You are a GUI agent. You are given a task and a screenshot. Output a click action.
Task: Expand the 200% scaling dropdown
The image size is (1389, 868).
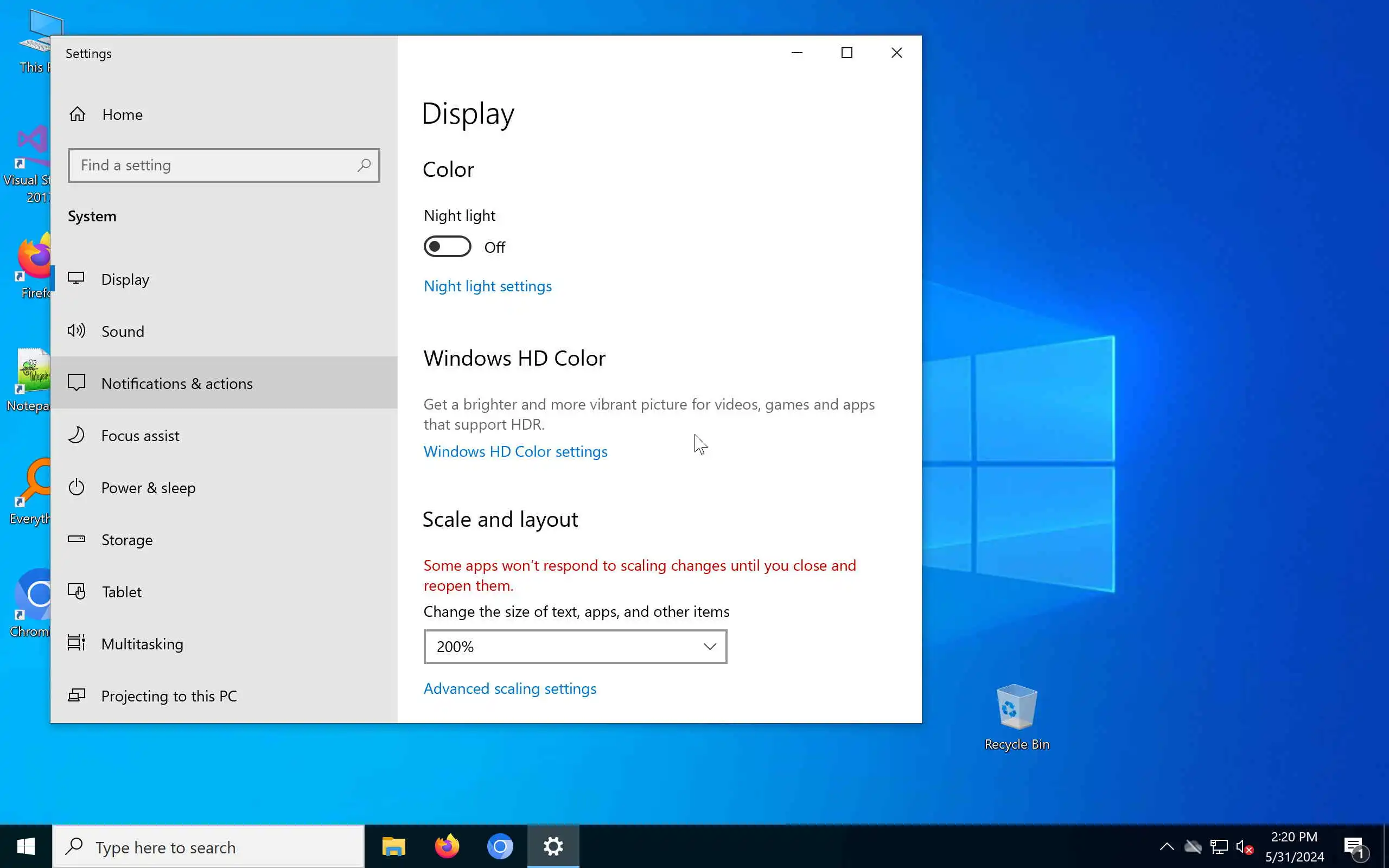[575, 647]
